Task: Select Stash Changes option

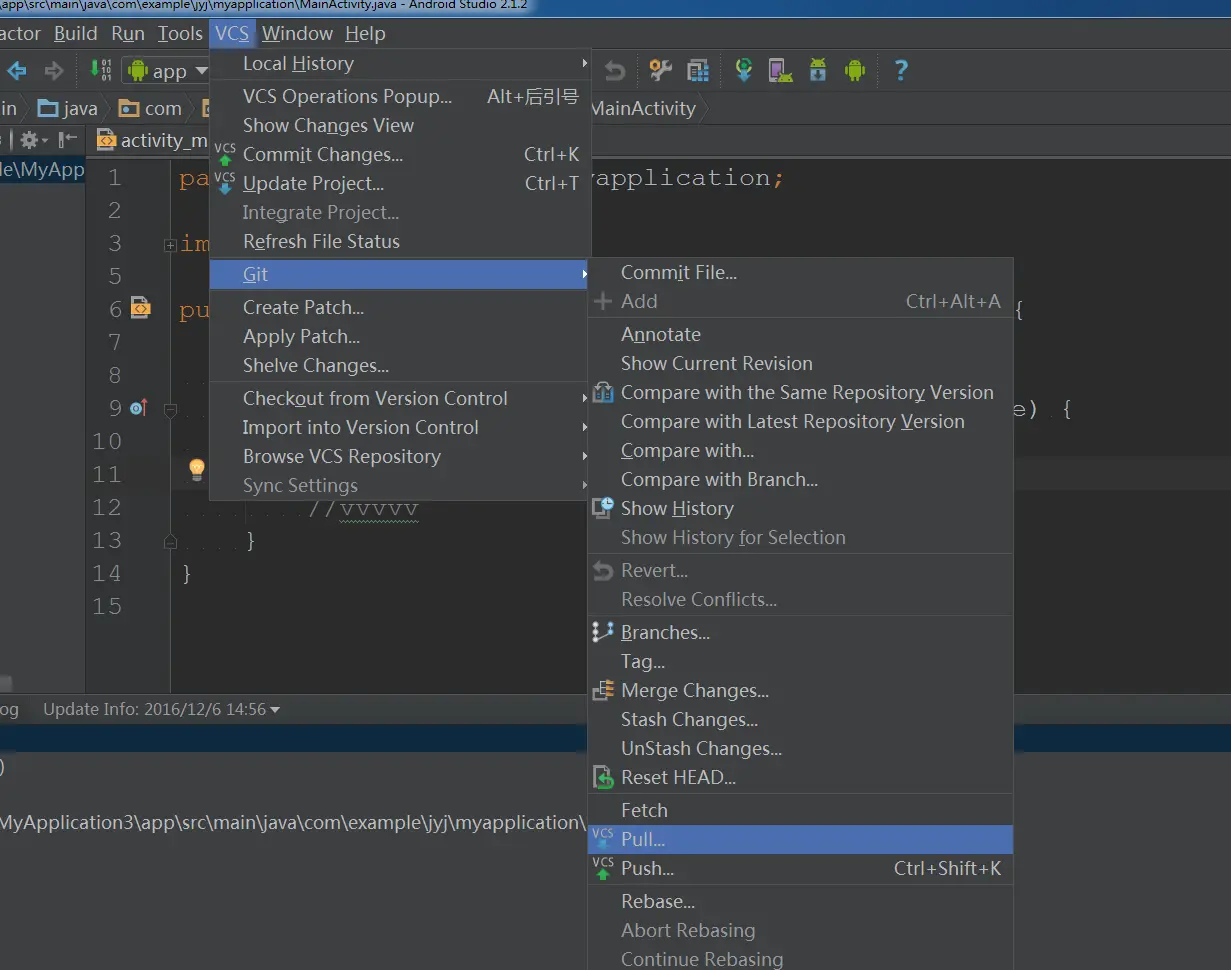Action: click(800, 719)
